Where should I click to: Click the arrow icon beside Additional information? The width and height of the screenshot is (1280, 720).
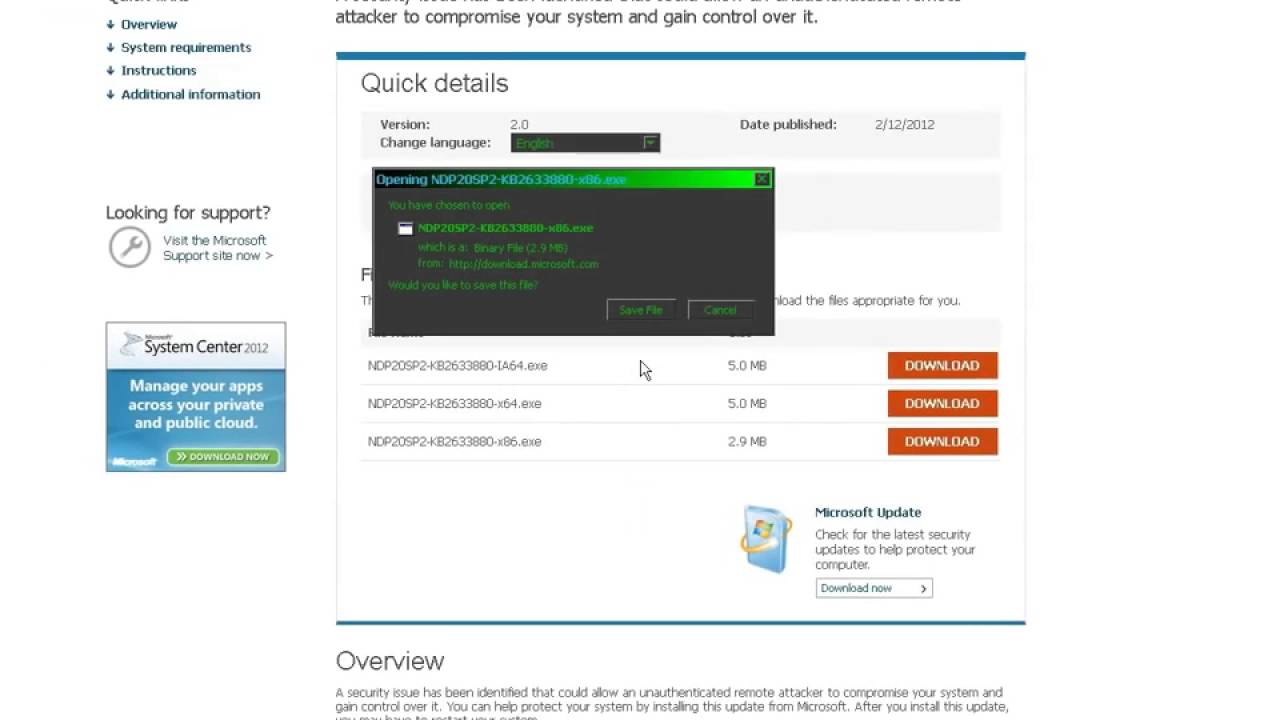[x=110, y=94]
